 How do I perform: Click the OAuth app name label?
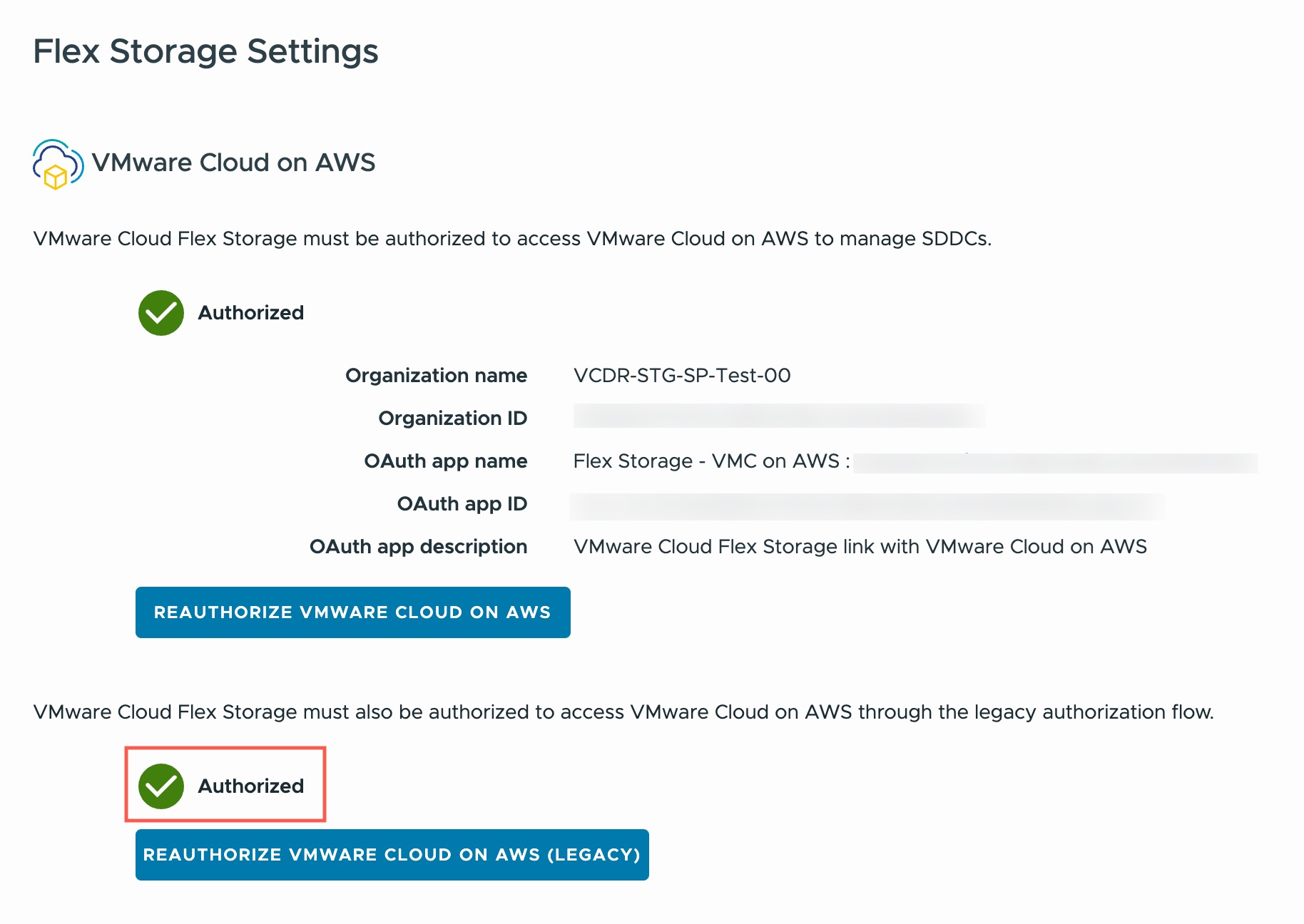(x=446, y=461)
